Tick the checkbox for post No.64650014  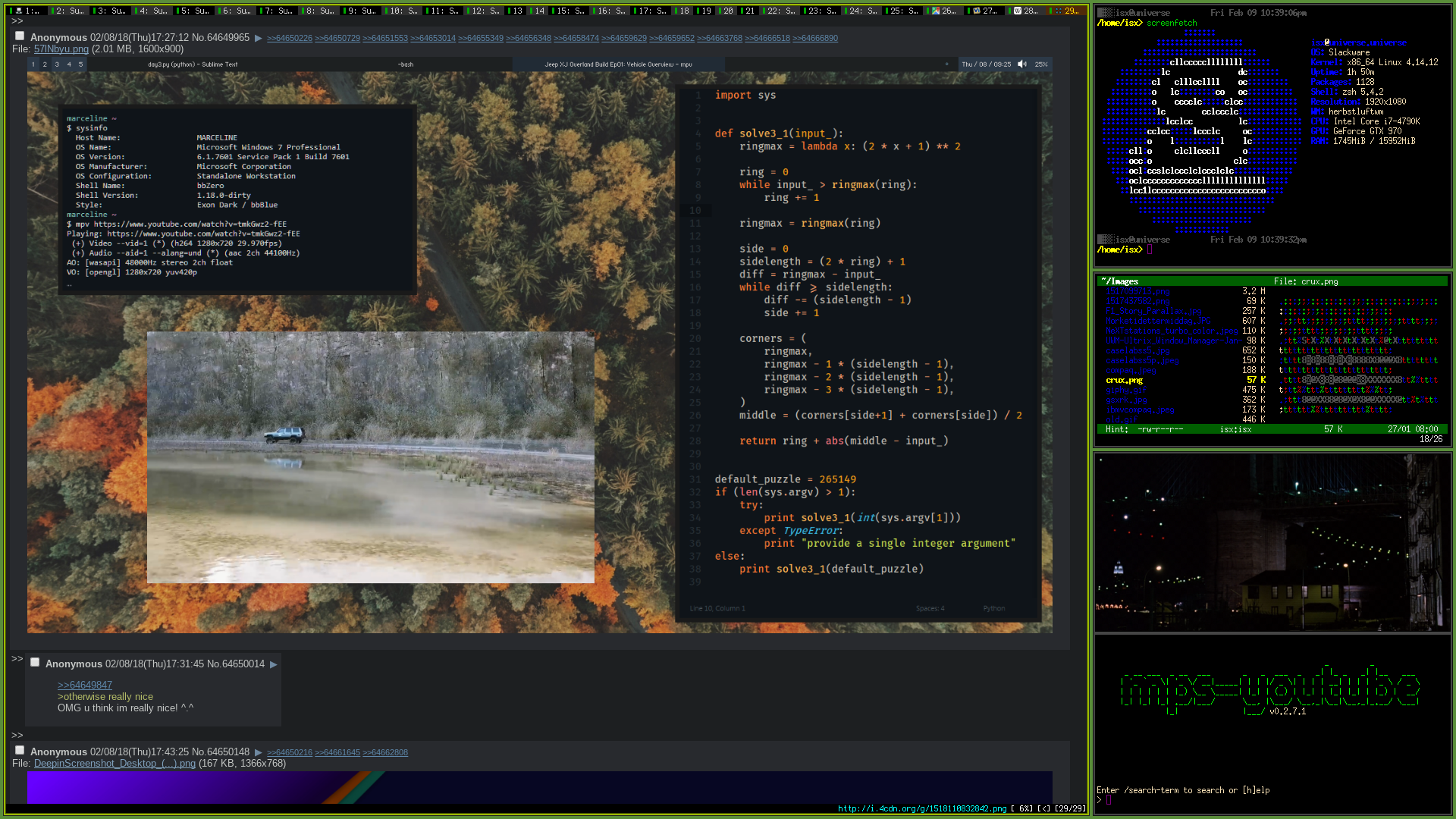coord(35,662)
